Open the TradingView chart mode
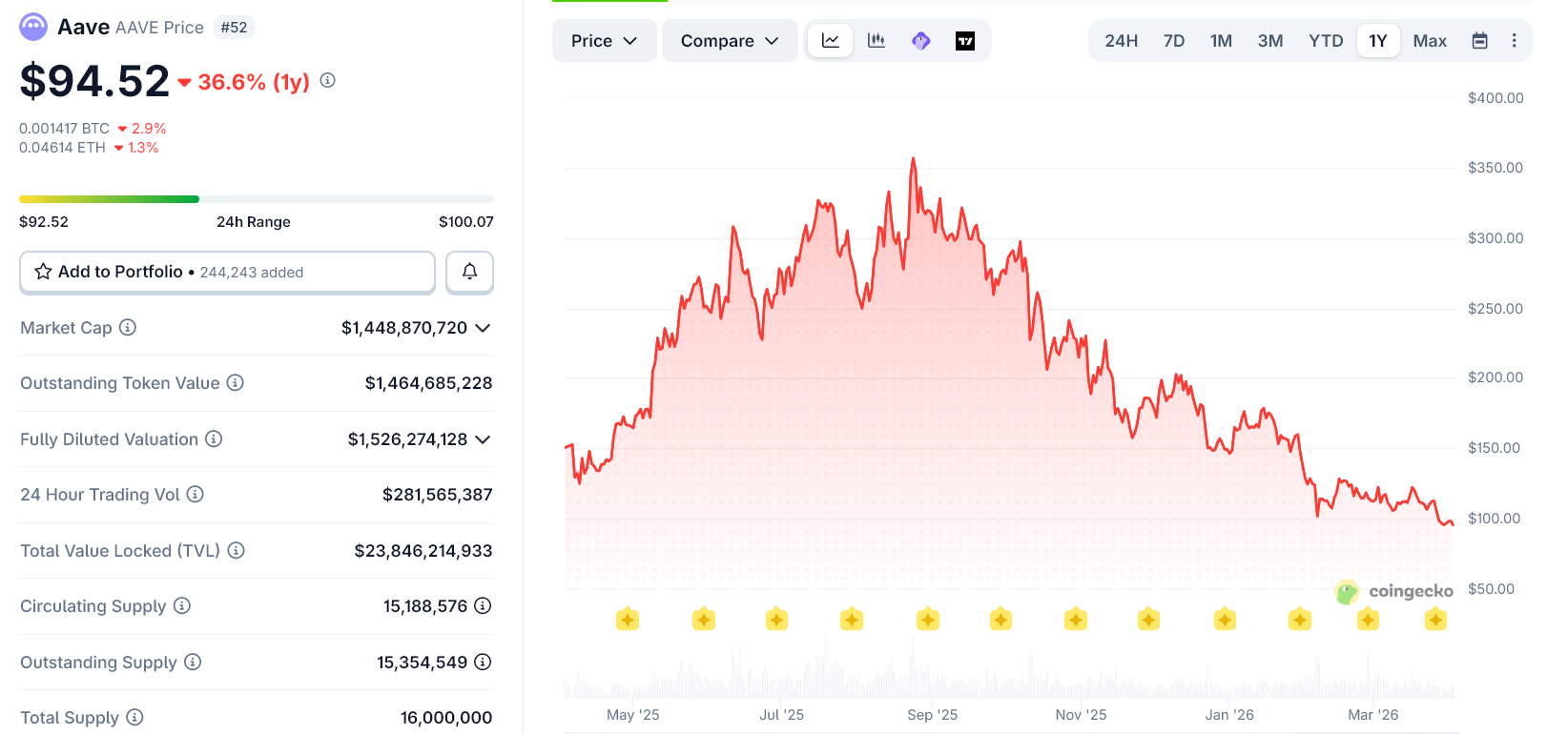The image size is (1568, 734). coord(965,41)
